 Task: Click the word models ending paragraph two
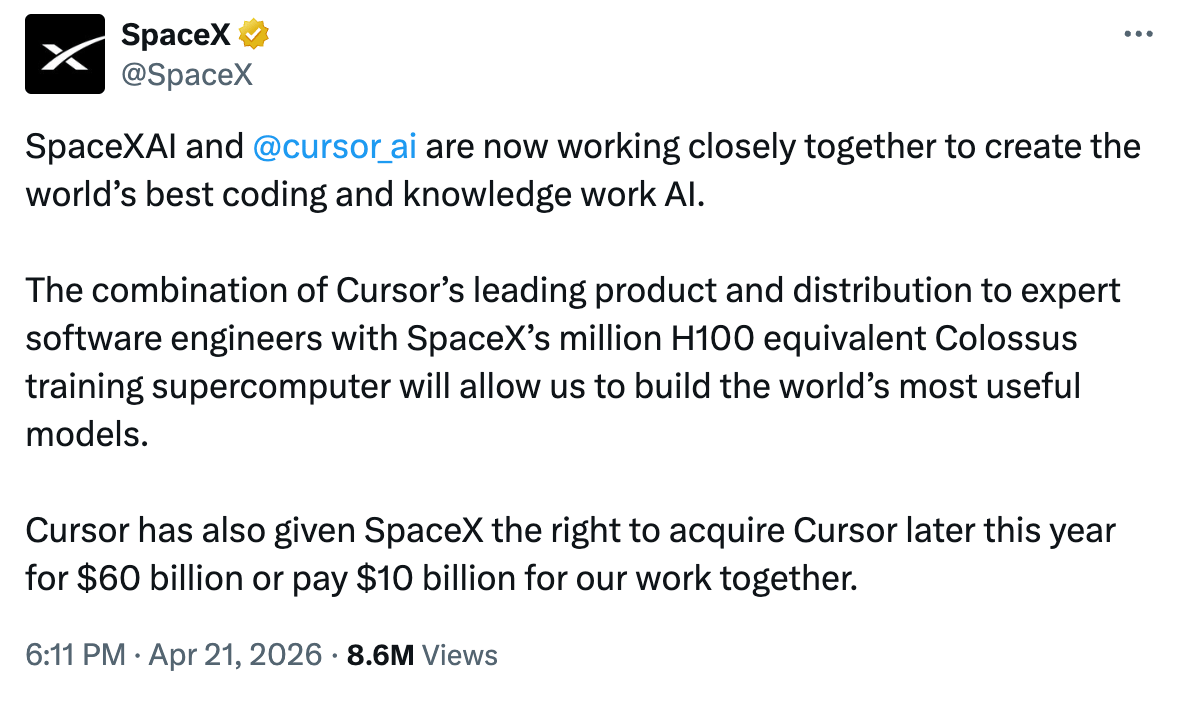click(87, 434)
